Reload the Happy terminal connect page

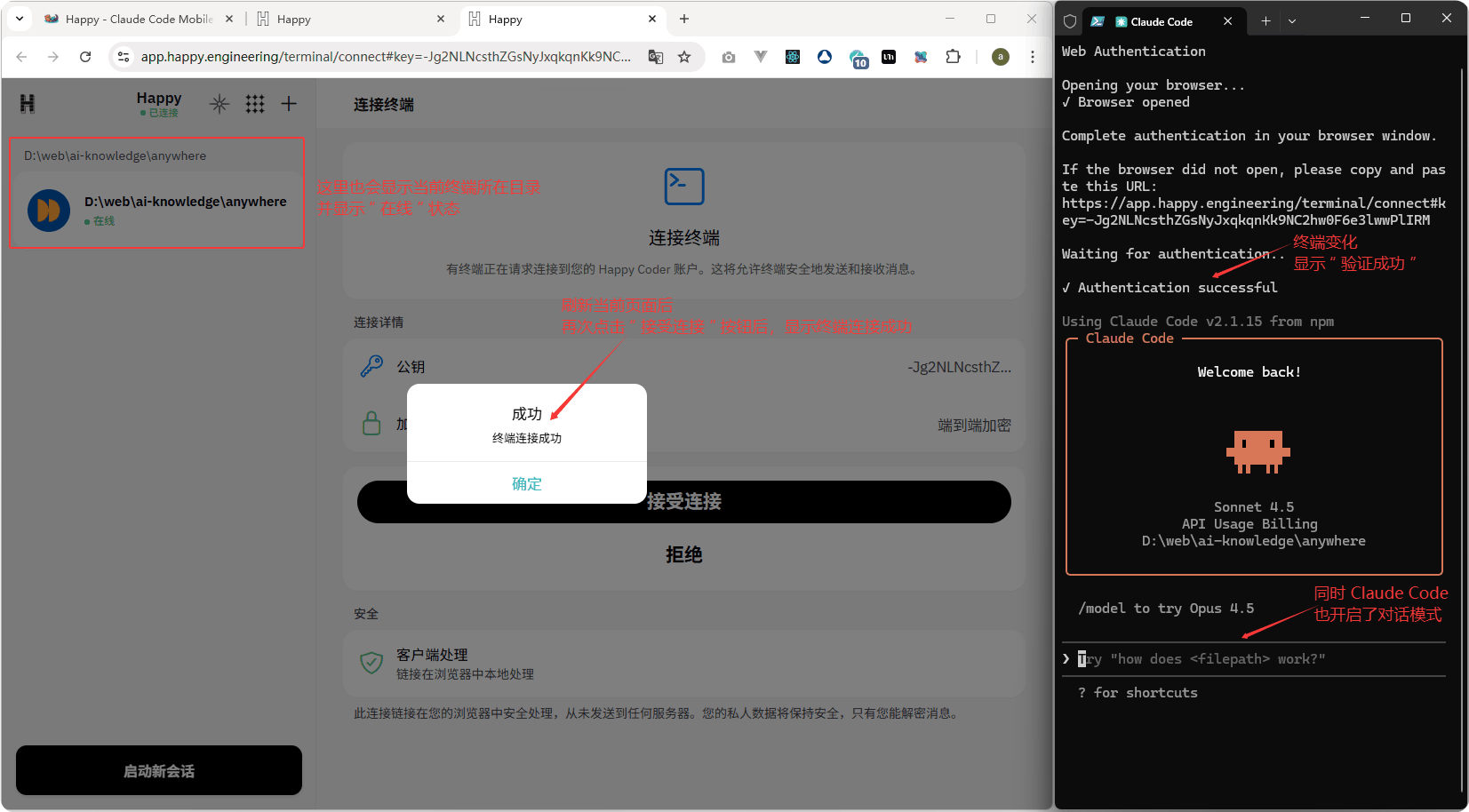pos(85,57)
